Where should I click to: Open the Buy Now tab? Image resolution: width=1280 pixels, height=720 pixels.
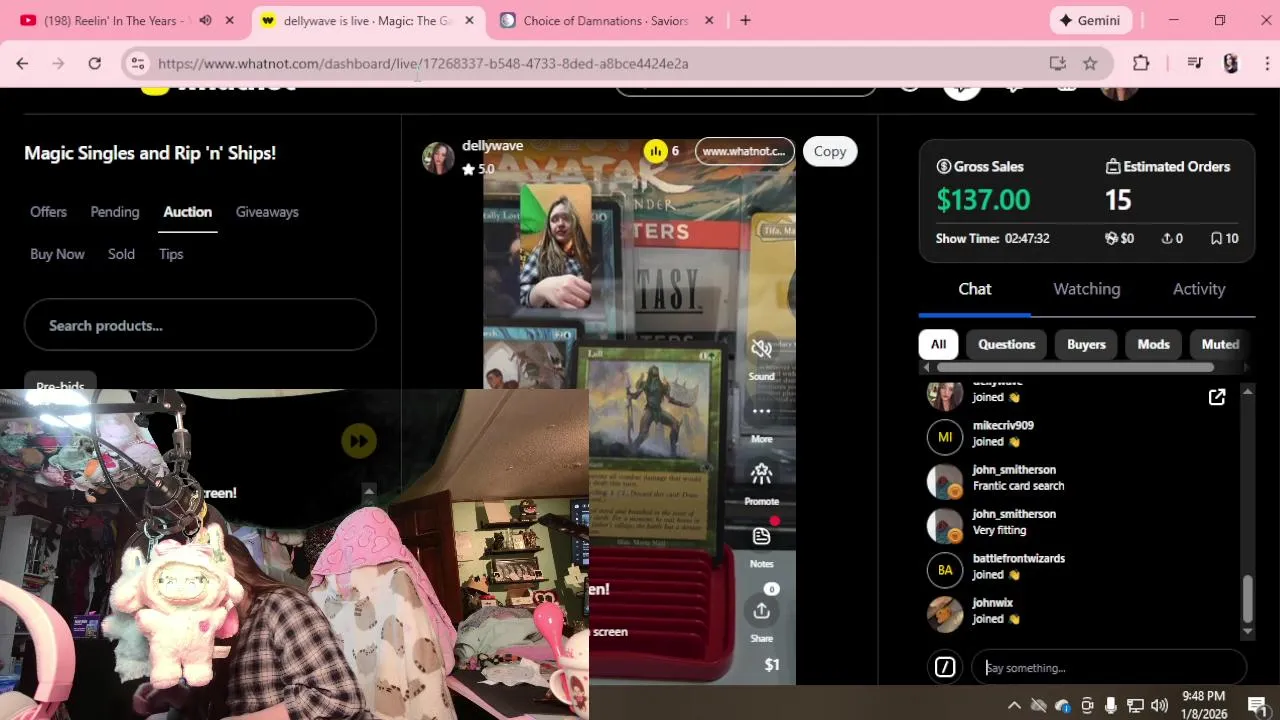[x=57, y=254]
